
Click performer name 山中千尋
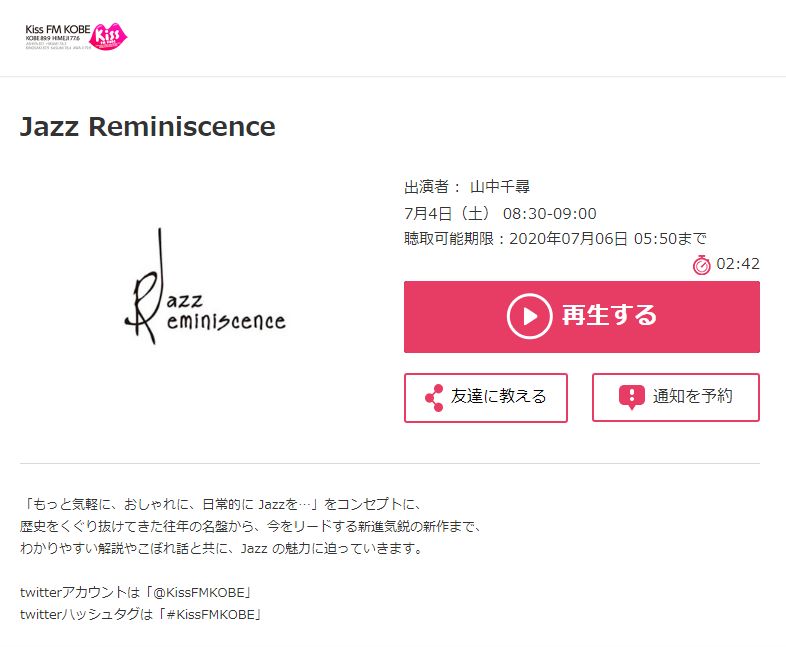[x=500, y=187]
